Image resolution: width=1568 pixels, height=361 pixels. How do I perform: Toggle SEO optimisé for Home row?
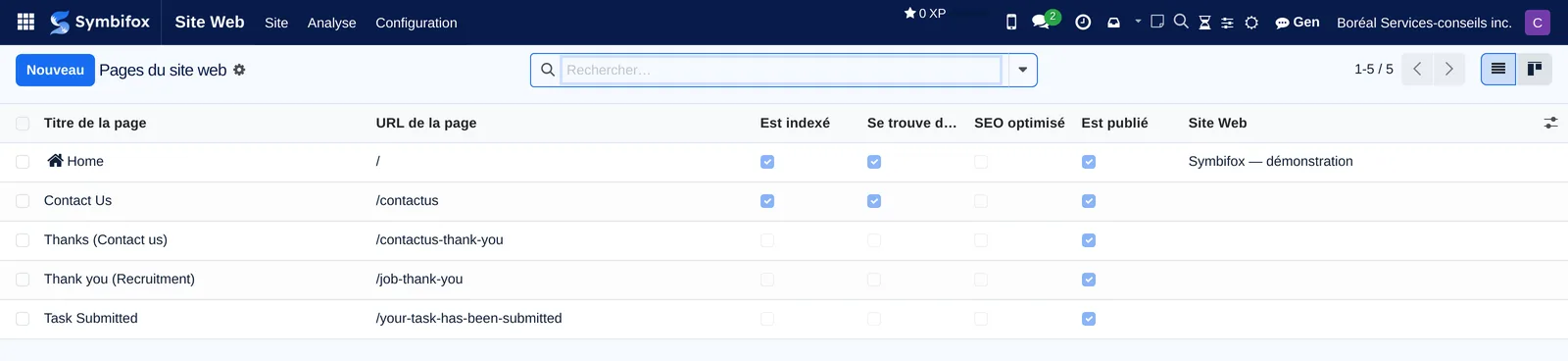pyautogui.click(x=981, y=162)
